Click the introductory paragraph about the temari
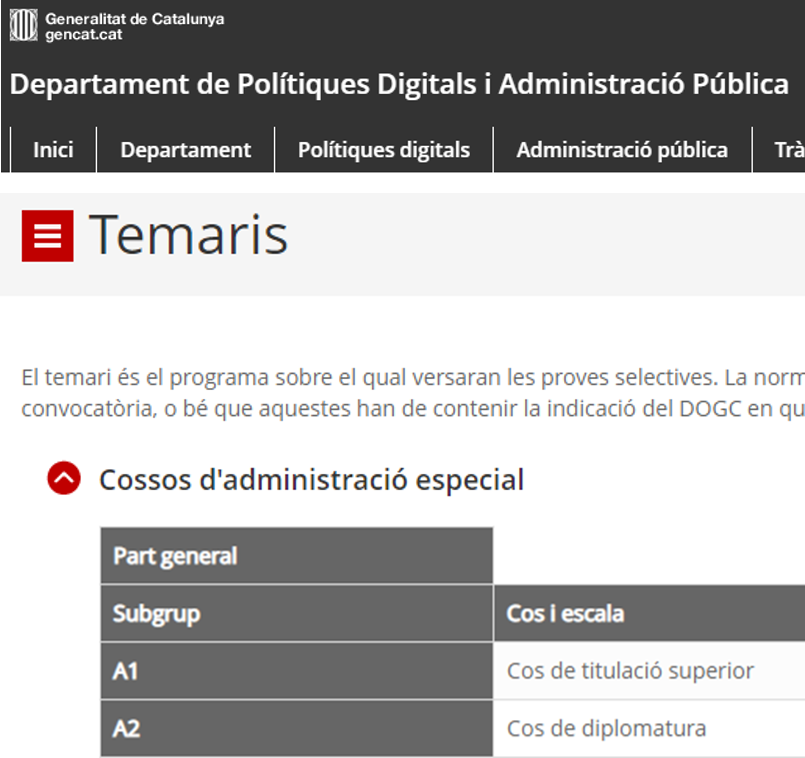Screen dimensions: 805x758 (412, 394)
